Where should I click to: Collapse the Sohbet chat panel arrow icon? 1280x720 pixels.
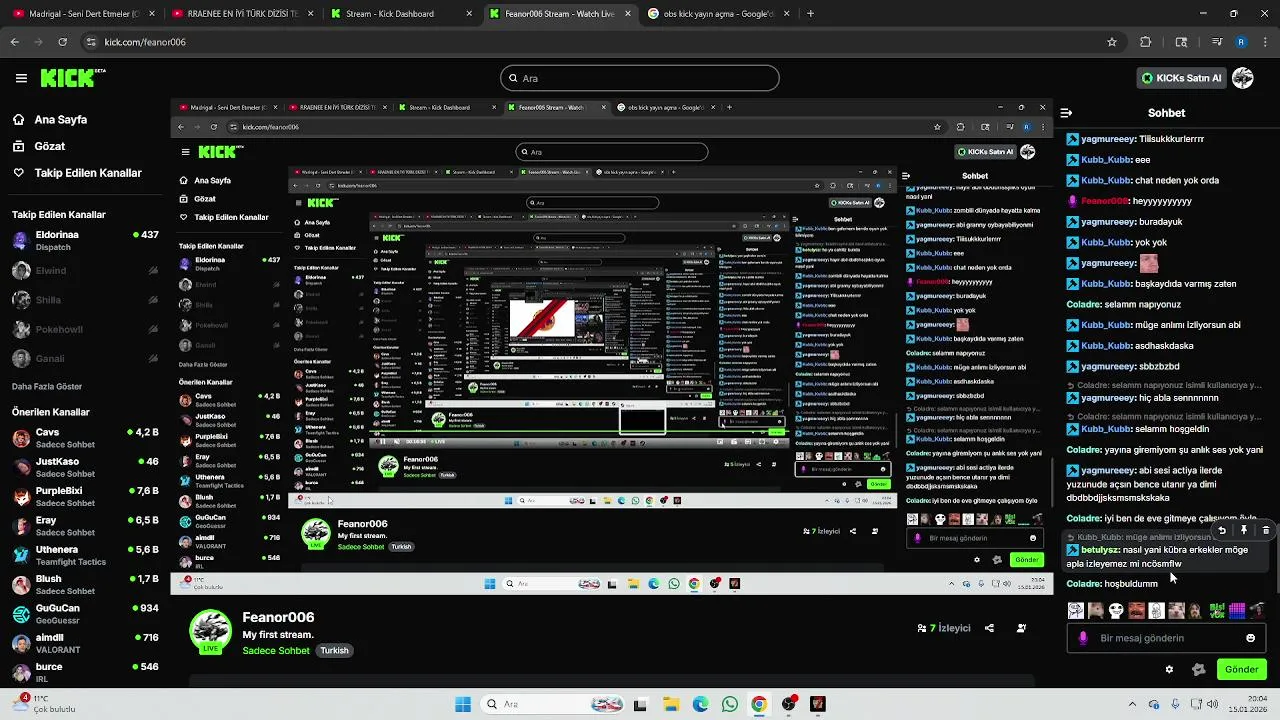coord(1066,113)
